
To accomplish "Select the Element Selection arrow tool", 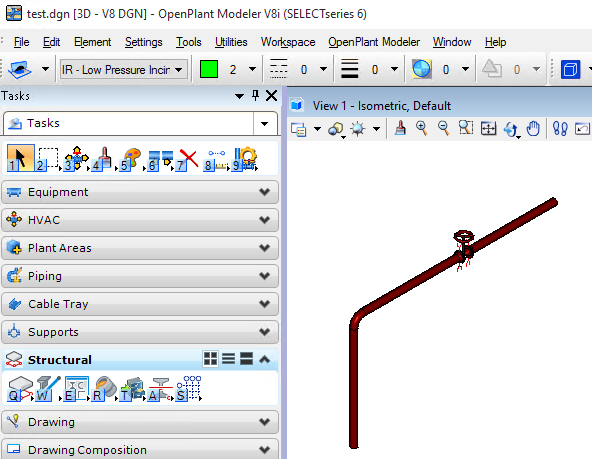I will click(x=20, y=158).
